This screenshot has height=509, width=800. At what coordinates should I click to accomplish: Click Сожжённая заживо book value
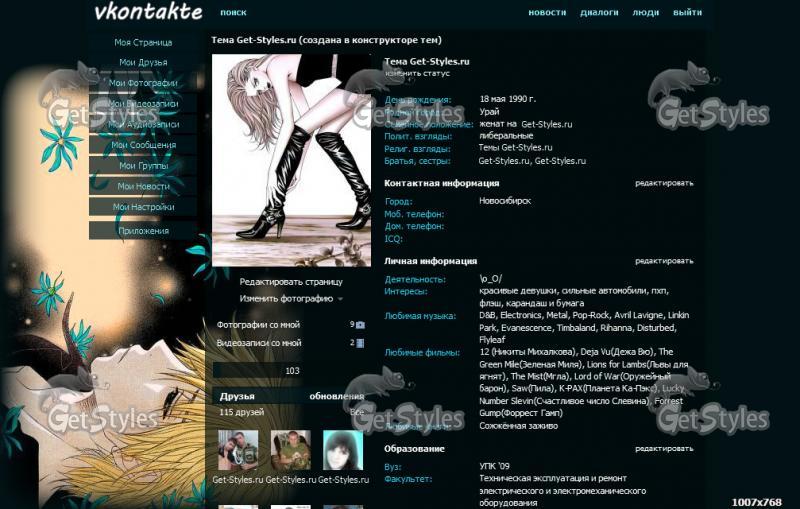pyautogui.click(x=518, y=426)
